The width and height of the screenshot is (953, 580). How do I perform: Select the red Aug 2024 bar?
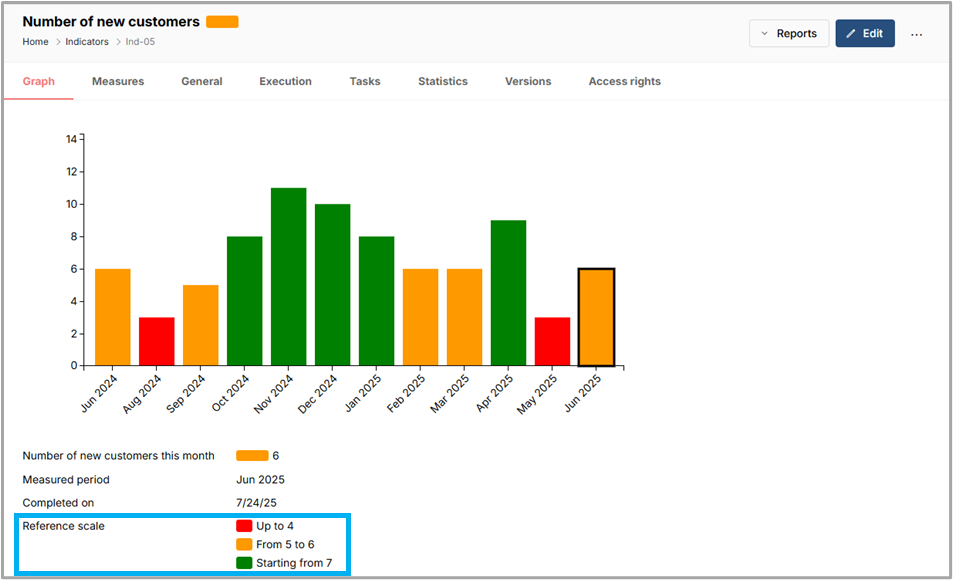point(156,341)
